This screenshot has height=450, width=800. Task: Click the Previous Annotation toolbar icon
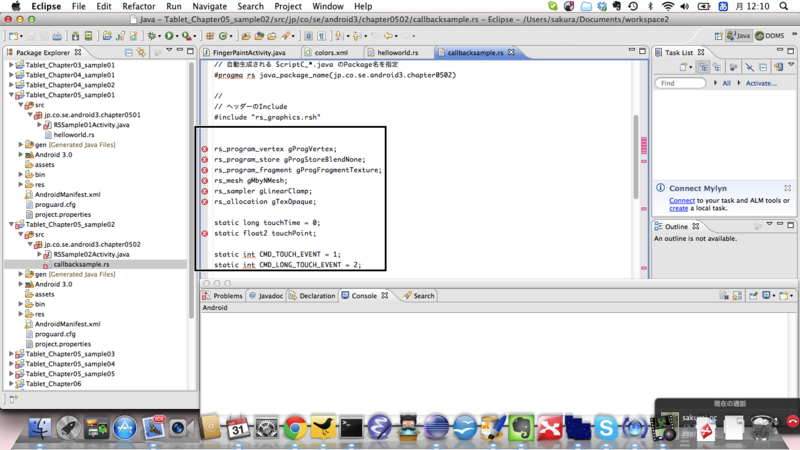[x=356, y=36]
